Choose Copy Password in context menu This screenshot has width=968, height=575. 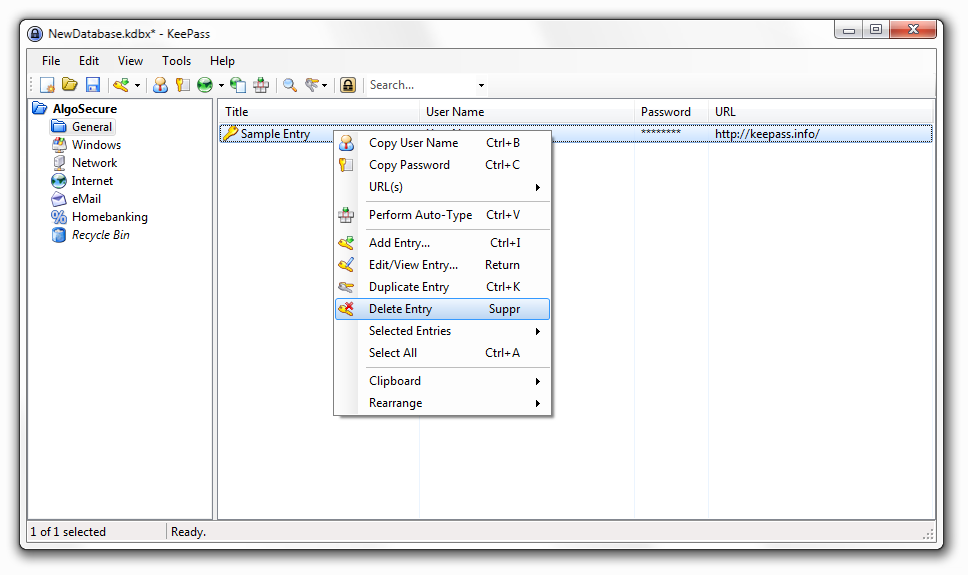click(442, 165)
